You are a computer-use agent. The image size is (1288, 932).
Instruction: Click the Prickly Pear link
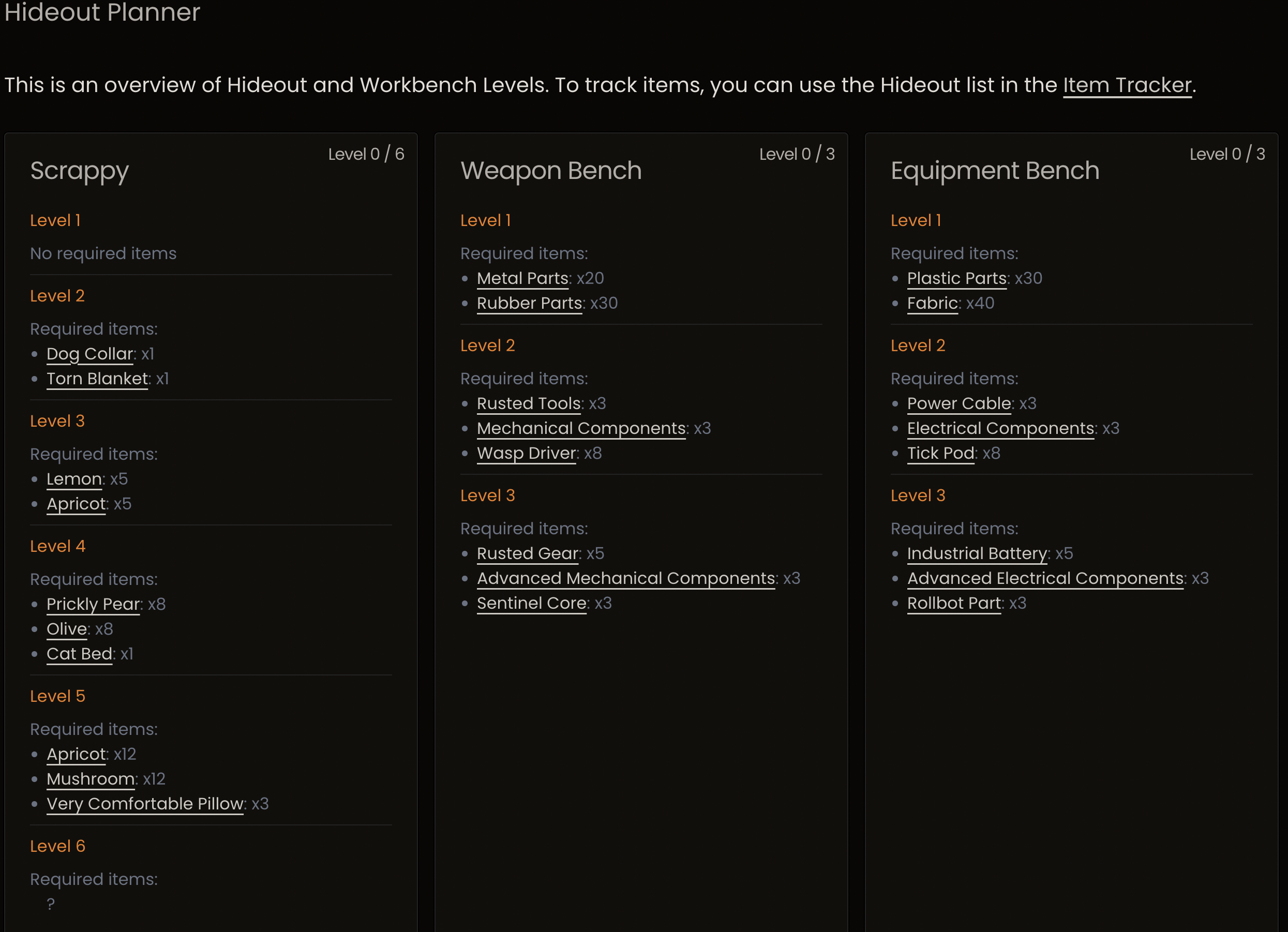tap(93, 604)
